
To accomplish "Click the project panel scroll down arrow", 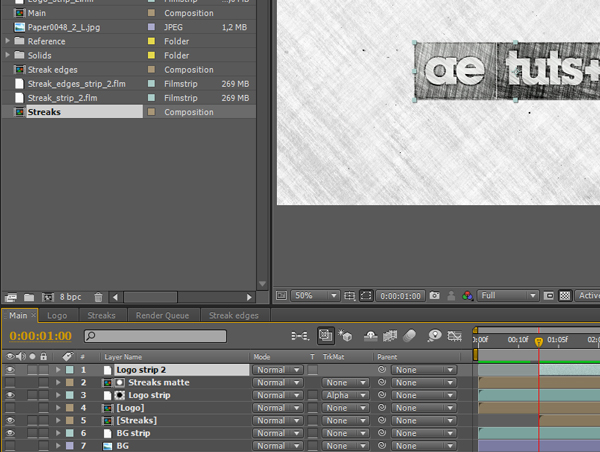I will point(262,284).
